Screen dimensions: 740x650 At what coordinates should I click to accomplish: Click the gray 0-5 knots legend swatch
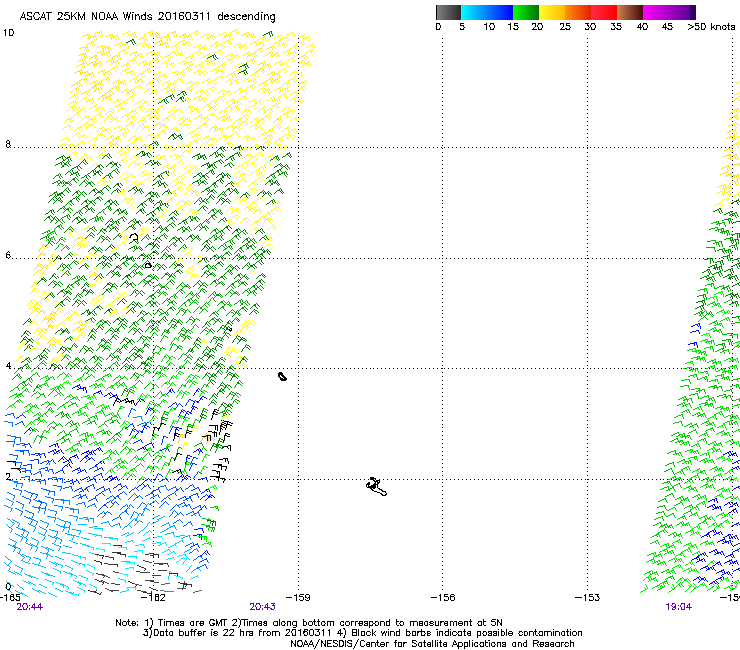[x=448, y=12]
